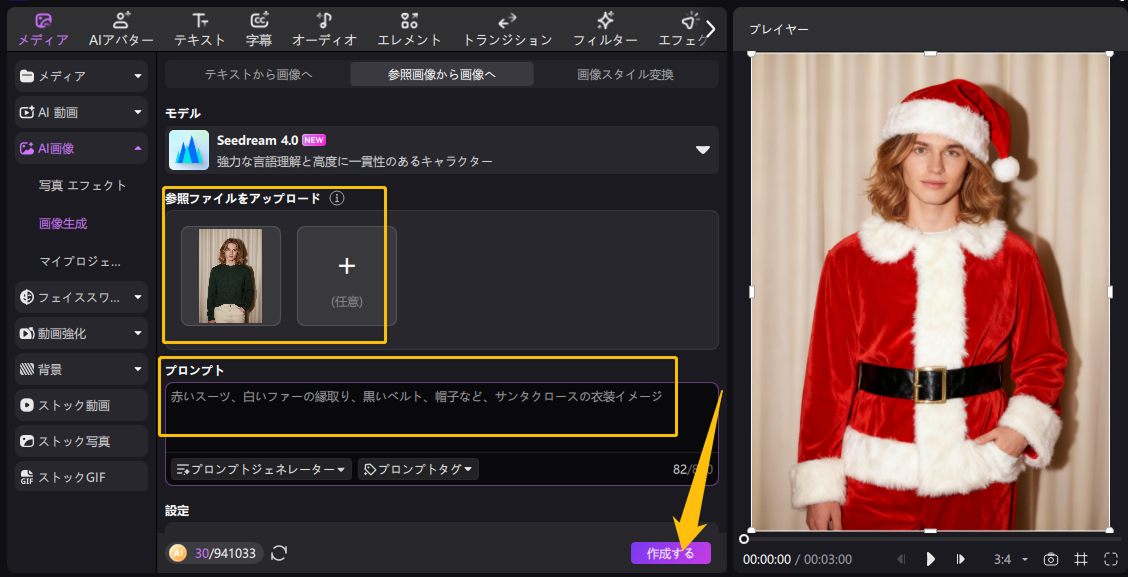
Task: Open the プロンプトジェネレーター dropdown
Action: tap(262, 469)
